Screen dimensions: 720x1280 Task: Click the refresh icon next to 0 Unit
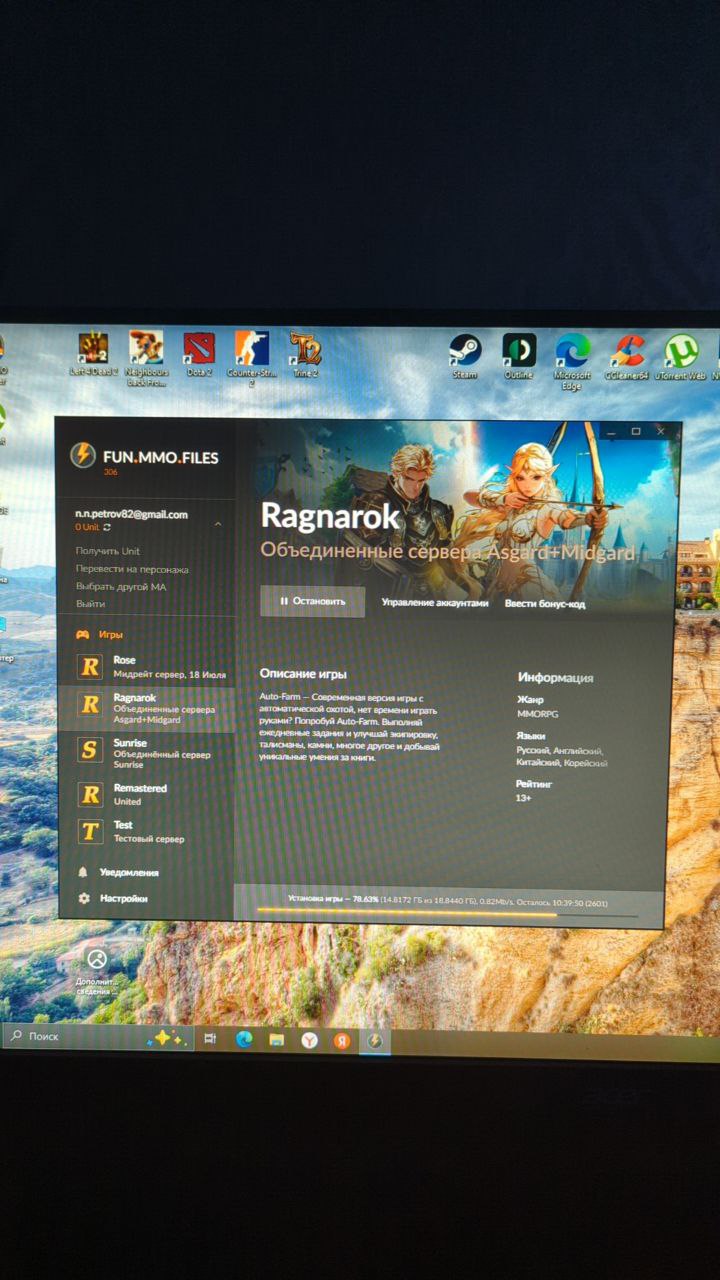107,527
